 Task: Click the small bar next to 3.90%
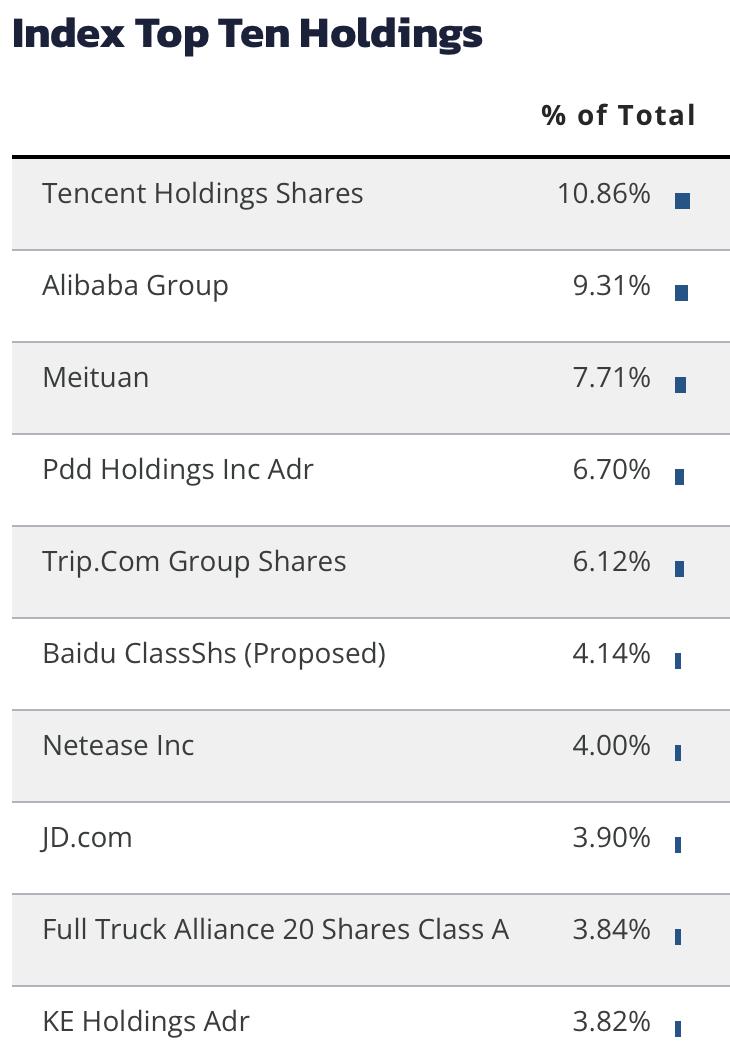[678, 844]
